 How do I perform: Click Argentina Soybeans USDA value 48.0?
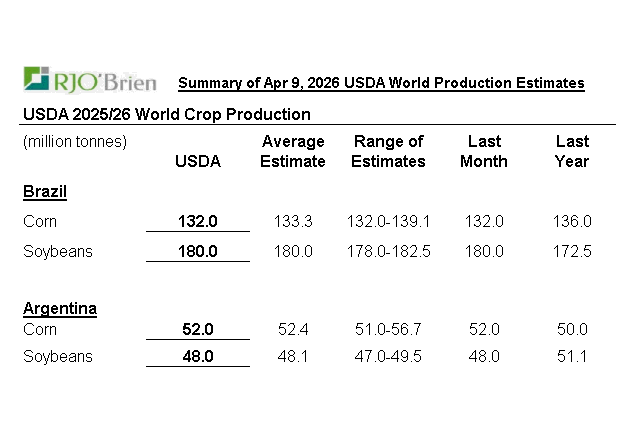pyautogui.click(x=198, y=356)
